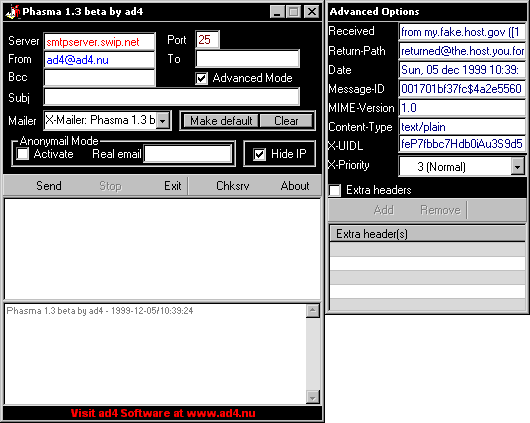This screenshot has width=530, height=423.
Task: Click the log scrollbar up arrow
Action: 313,310
